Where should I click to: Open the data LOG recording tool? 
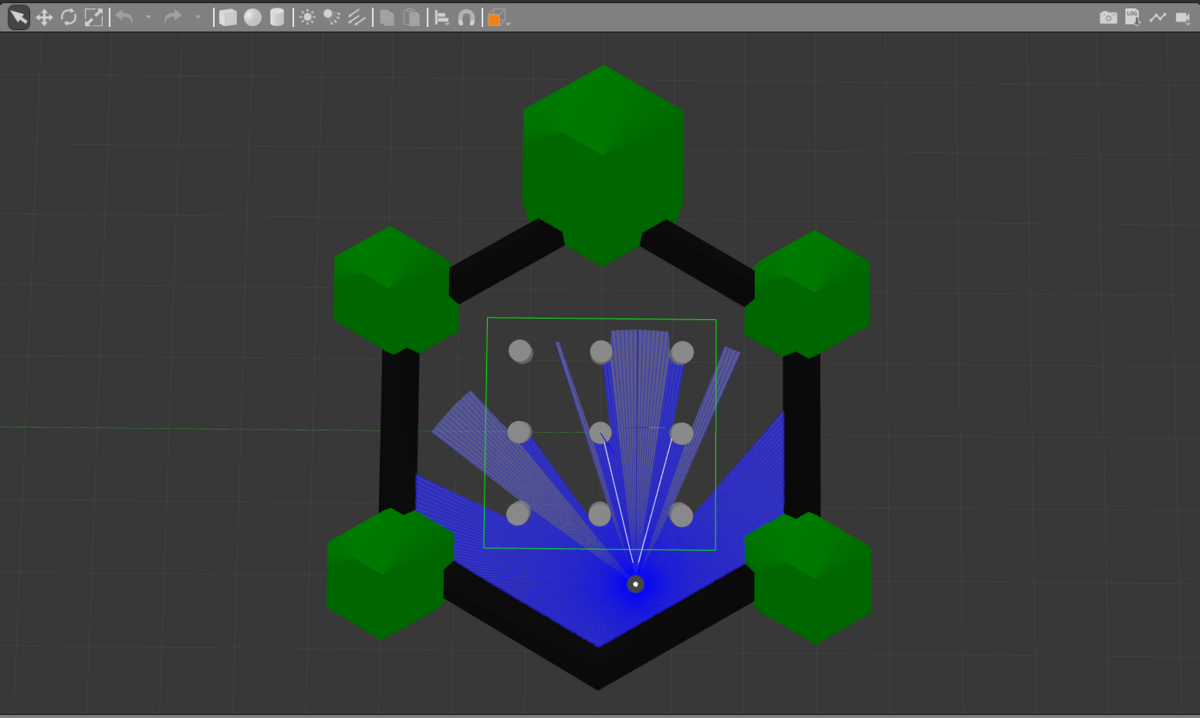tap(1133, 17)
